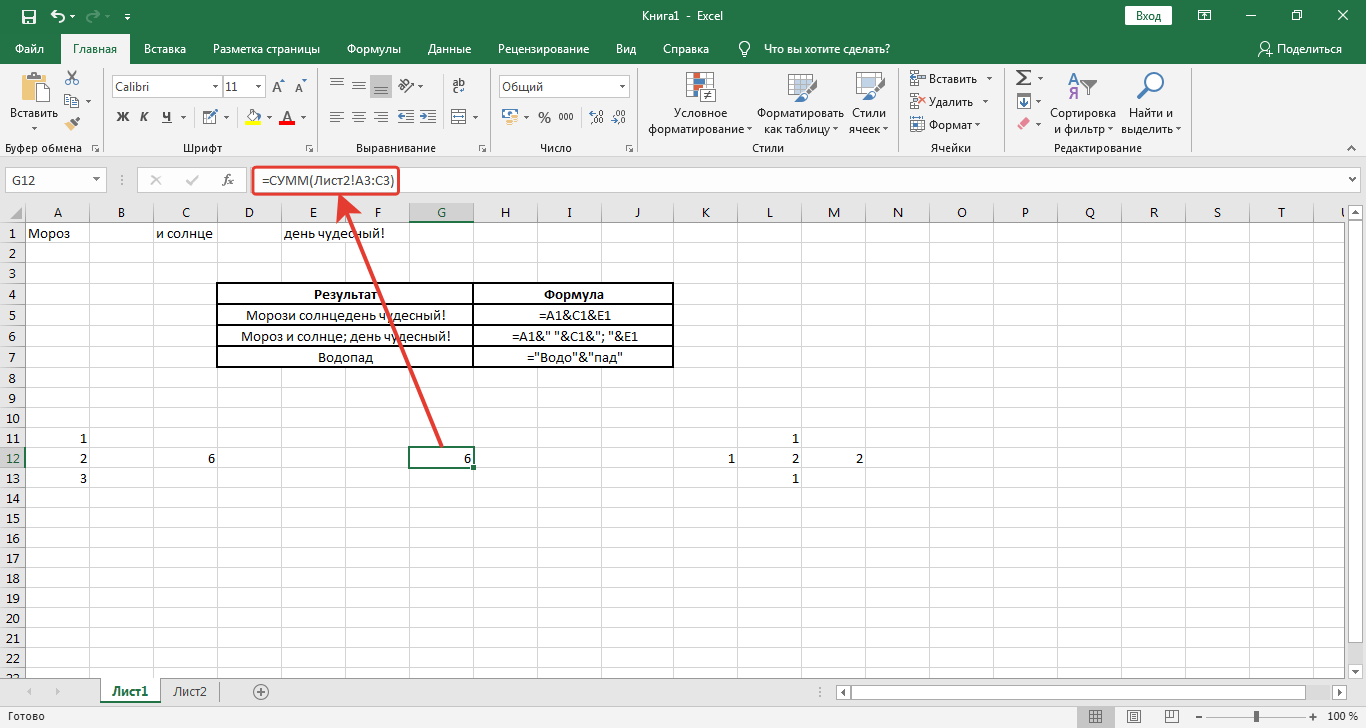This screenshot has height=728, width=1366.
Task: Click the Поделиться share button
Action: coord(1300,48)
